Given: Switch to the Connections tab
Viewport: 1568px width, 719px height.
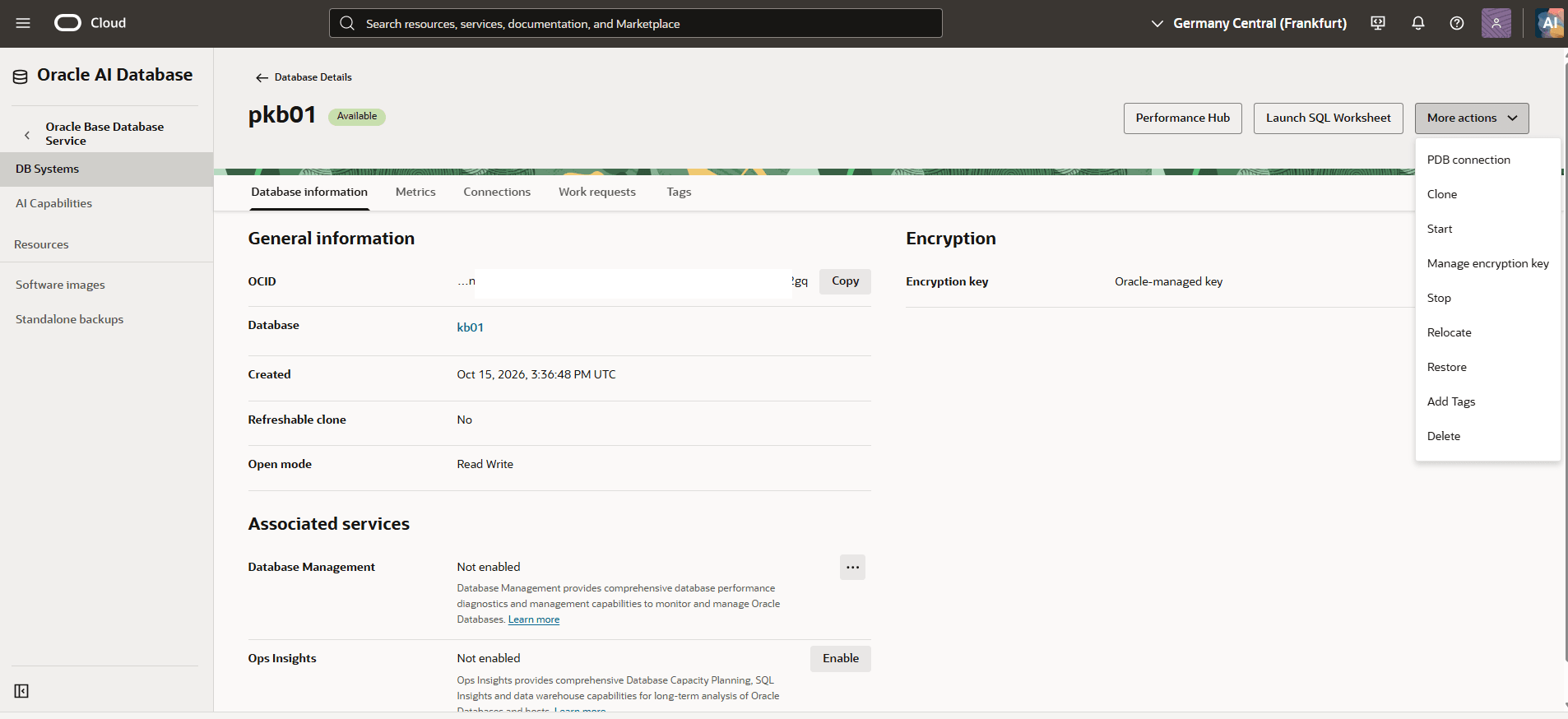Looking at the screenshot, I should (x=497, y=192).
